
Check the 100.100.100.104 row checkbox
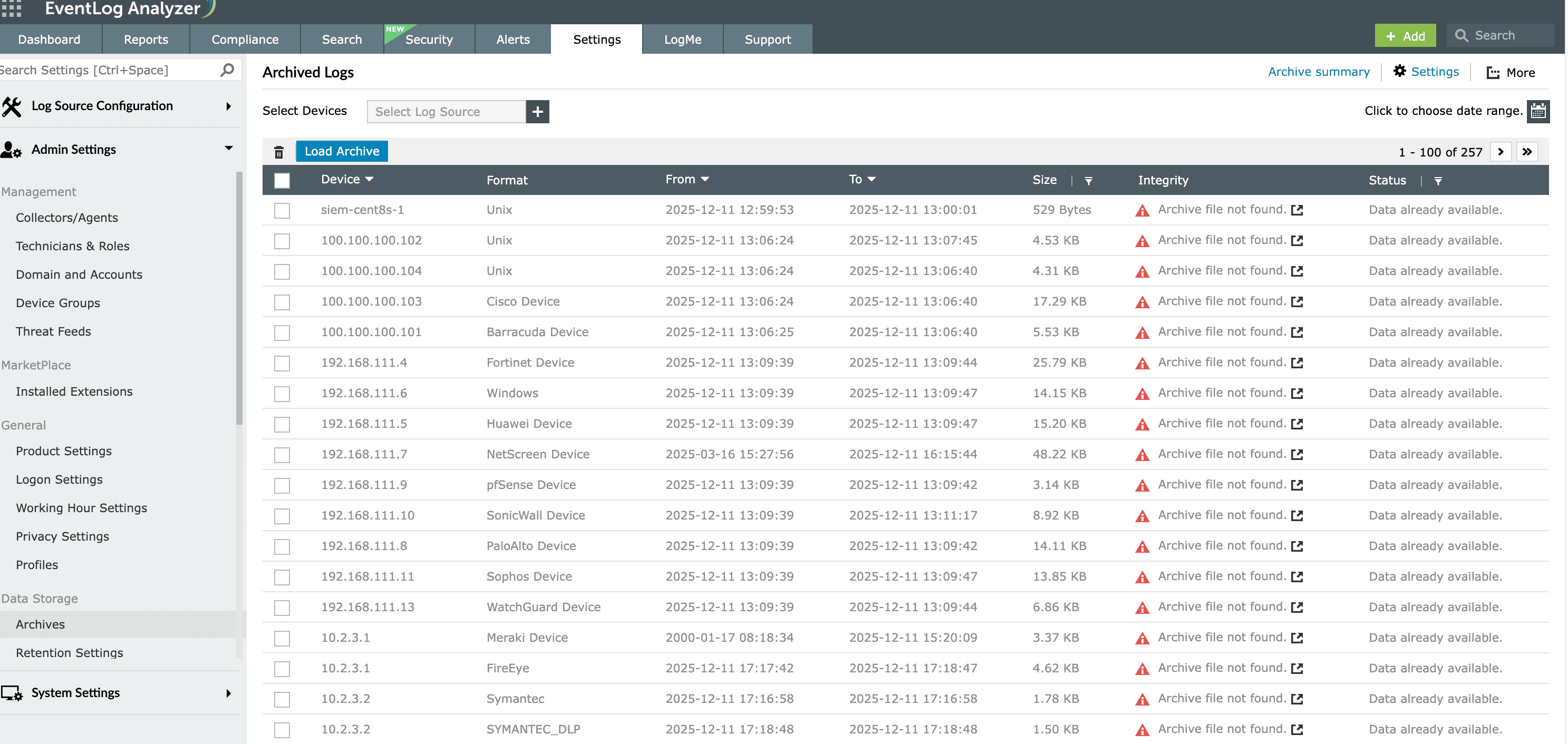(x=282, y=271)
